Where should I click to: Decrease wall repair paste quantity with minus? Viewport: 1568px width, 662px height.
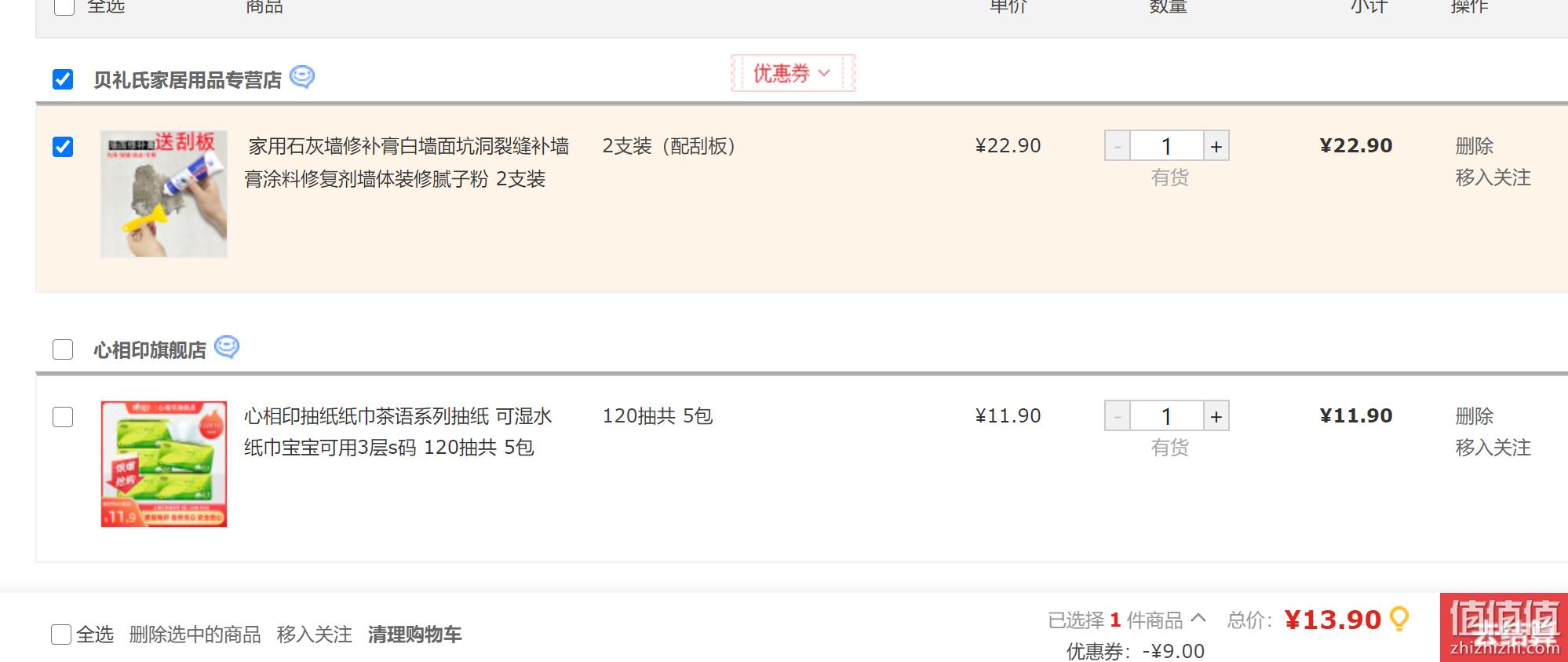pos(1118,146)
